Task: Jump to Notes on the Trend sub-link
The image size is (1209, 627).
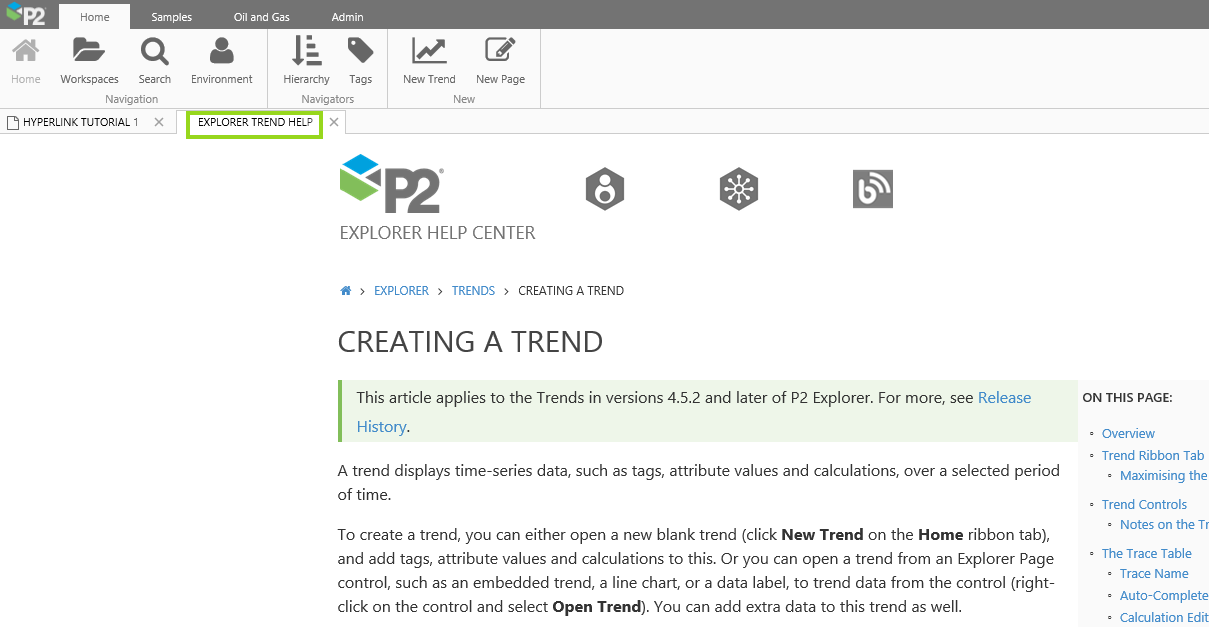Action: coord(1164,525)
